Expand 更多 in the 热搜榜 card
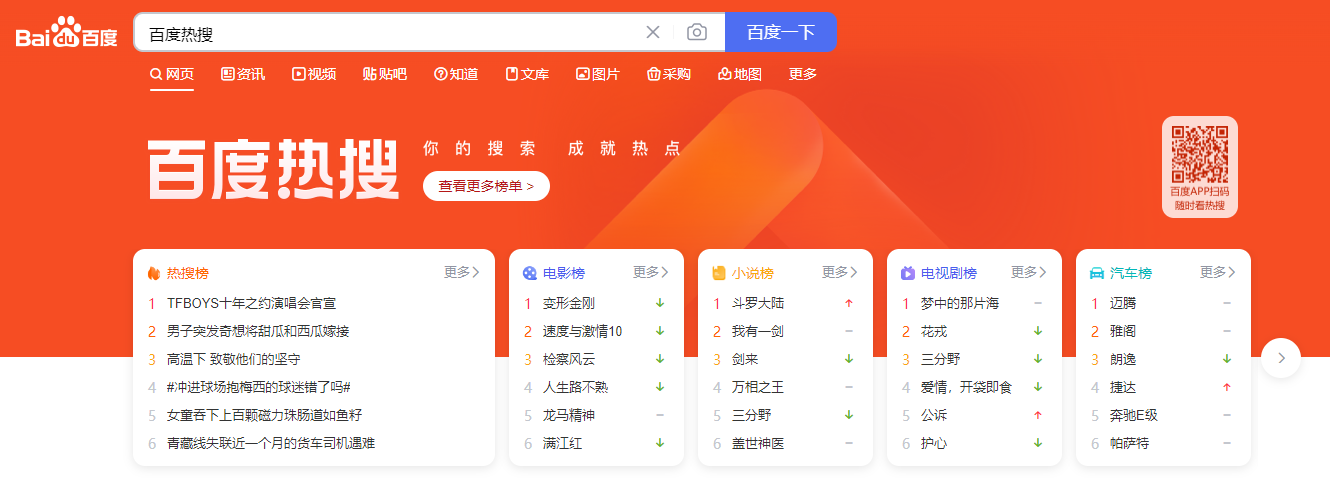1330x481 pixels. (x=461, y=272)
